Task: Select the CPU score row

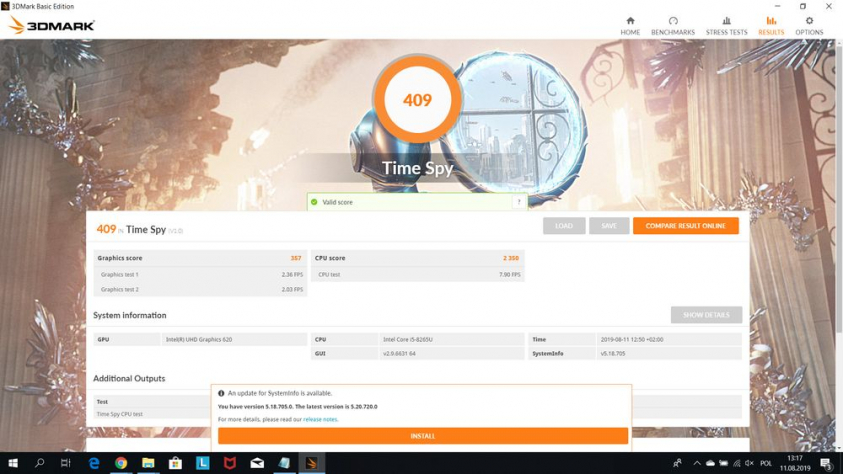Action: click(417, 258)
